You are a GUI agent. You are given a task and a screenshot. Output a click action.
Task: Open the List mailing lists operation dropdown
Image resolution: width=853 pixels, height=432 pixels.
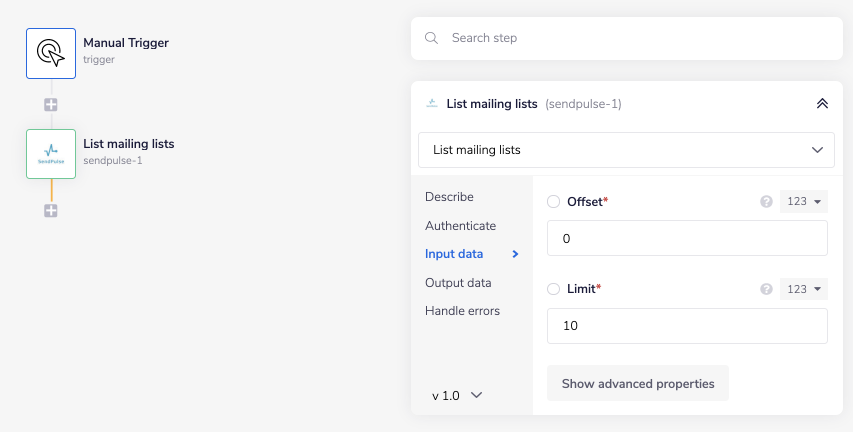tap(626, 150)
